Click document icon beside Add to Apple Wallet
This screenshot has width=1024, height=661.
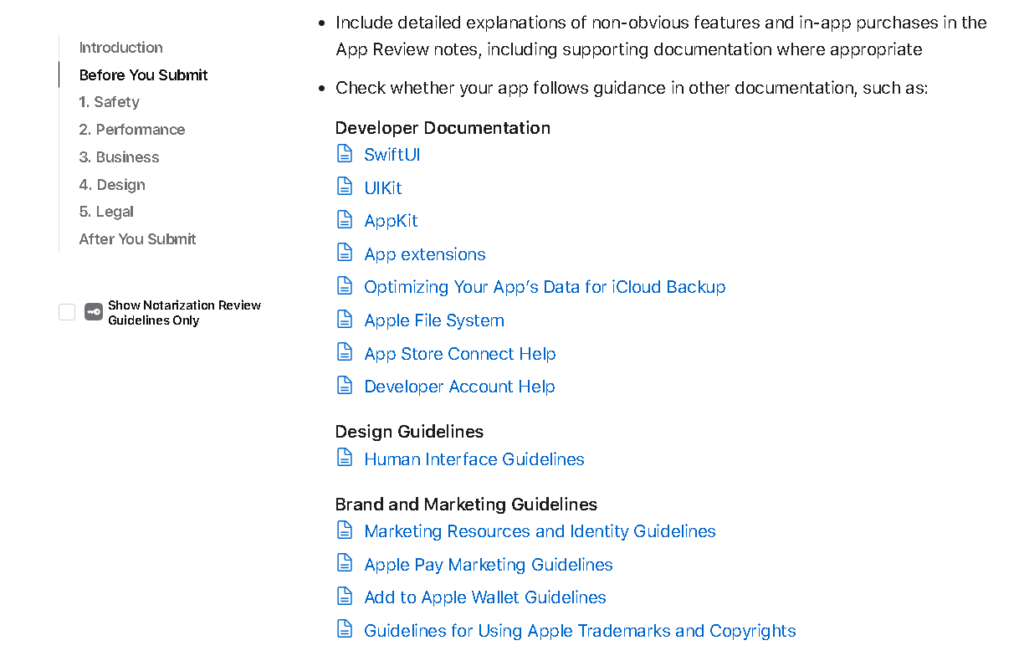pyautogui.click(x=344, y=596)
